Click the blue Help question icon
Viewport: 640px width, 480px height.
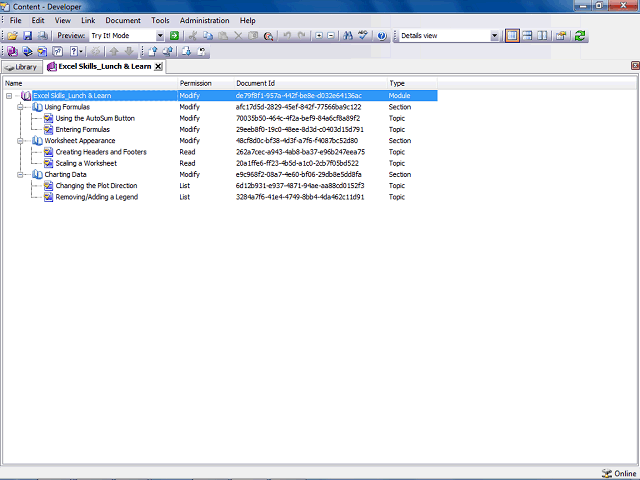pyautogui.click(x=382, y=36)
